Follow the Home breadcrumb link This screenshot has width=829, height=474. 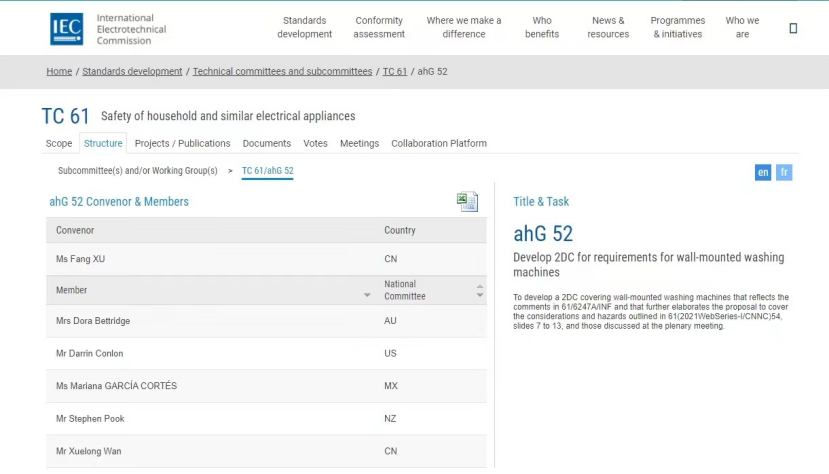59,71
